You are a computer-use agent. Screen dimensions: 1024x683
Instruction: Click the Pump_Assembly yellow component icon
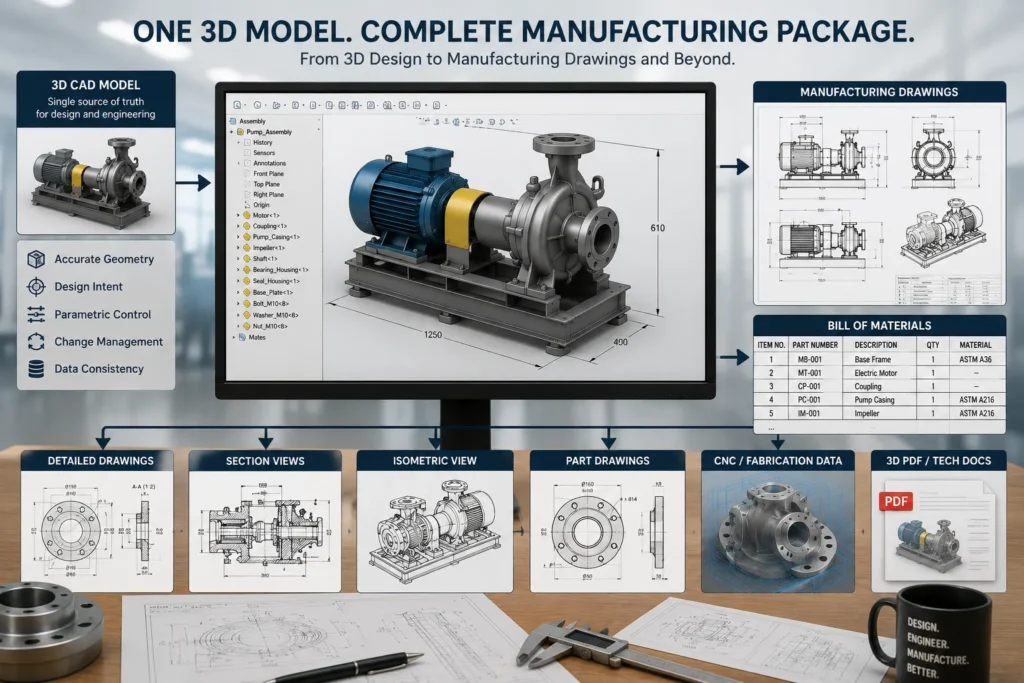pyautogui.click(x=240, y=132)
